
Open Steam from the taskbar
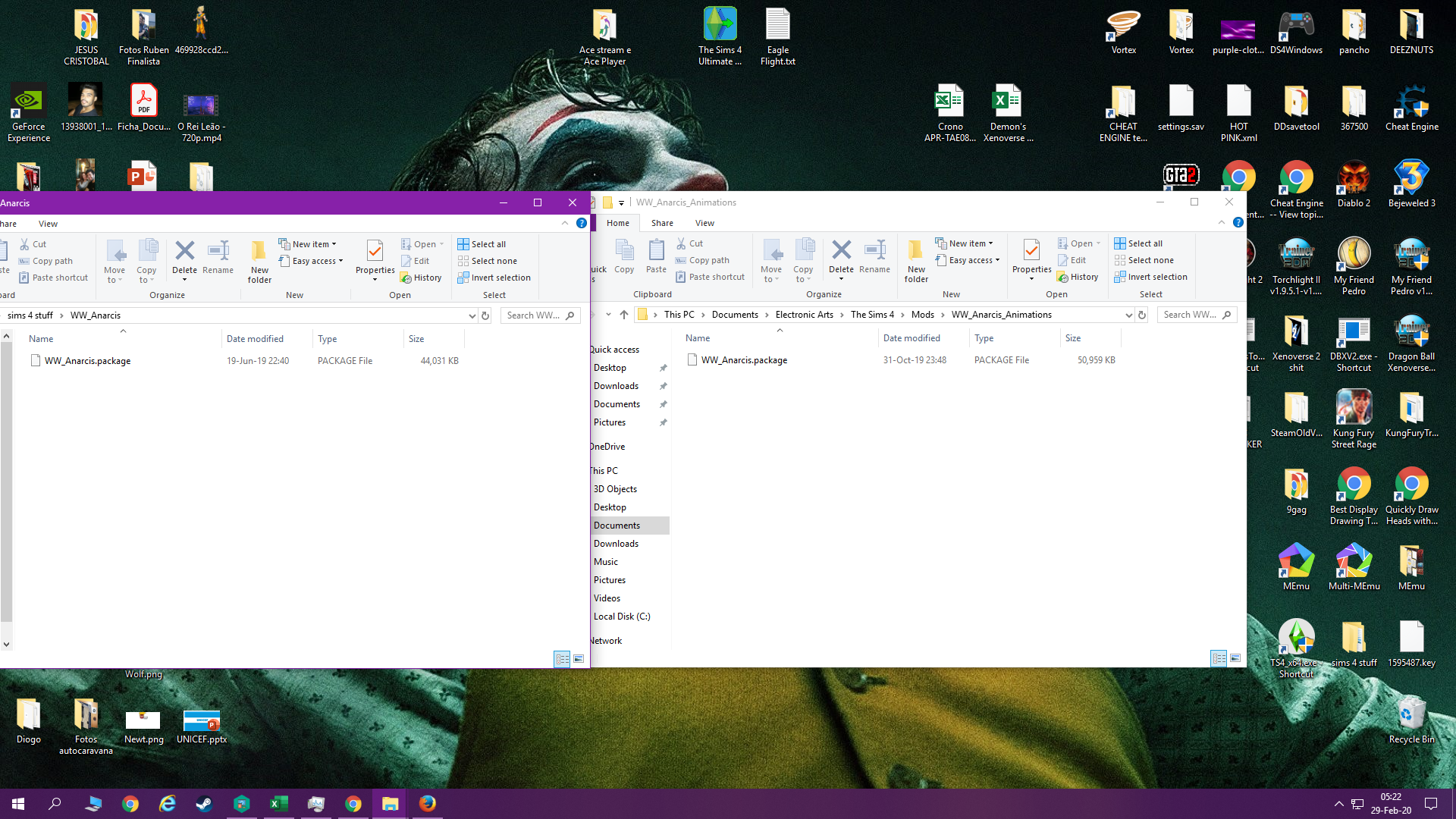[204, 804]
